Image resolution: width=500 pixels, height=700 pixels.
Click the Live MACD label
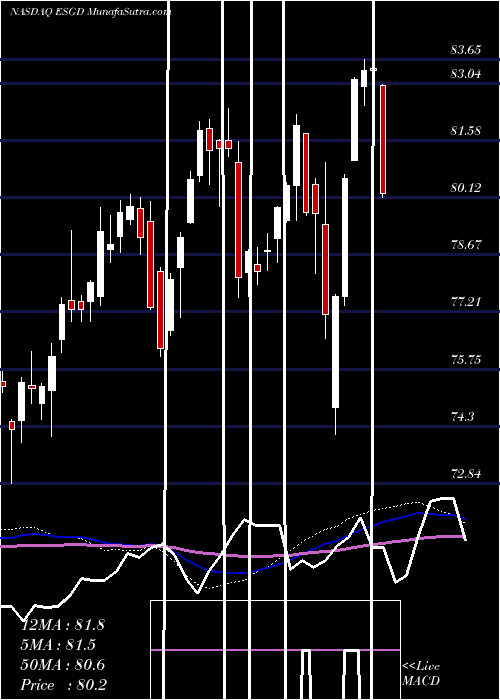(421, 674)
